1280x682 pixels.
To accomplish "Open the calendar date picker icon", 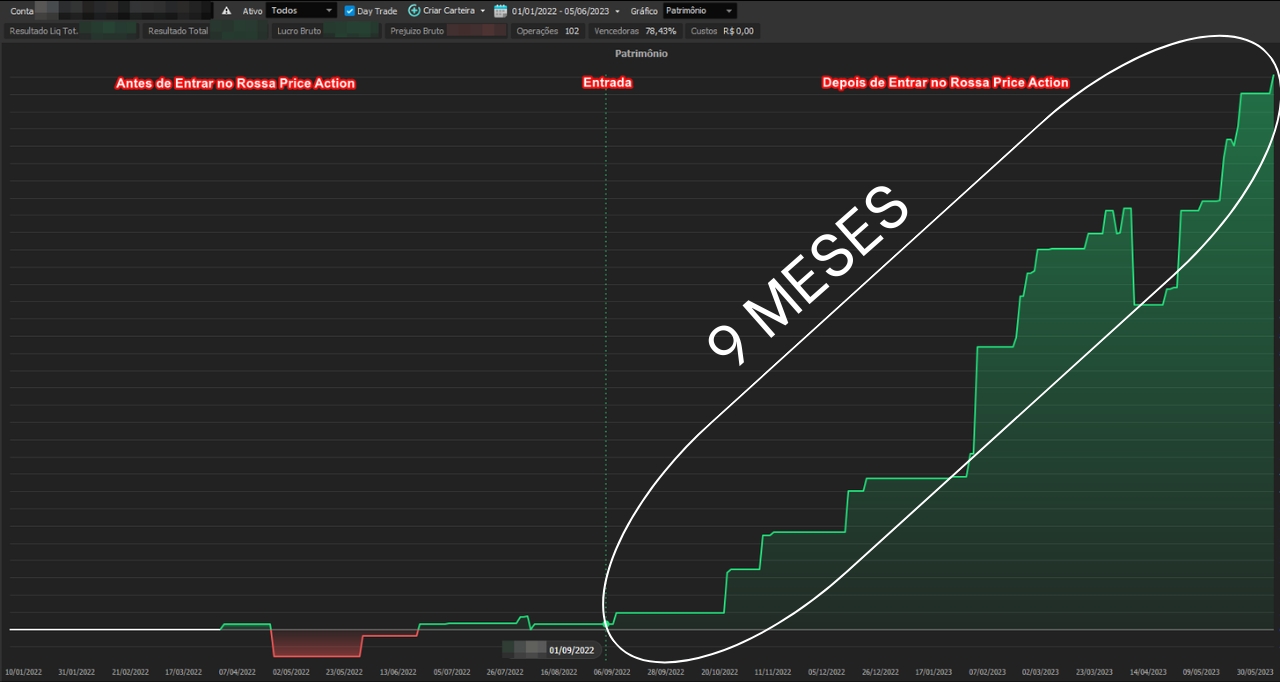I will (500, 11).
